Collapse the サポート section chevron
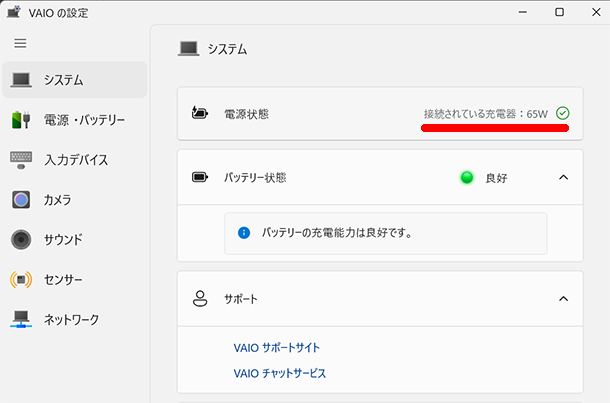610x403 pixels. (563, 298)
